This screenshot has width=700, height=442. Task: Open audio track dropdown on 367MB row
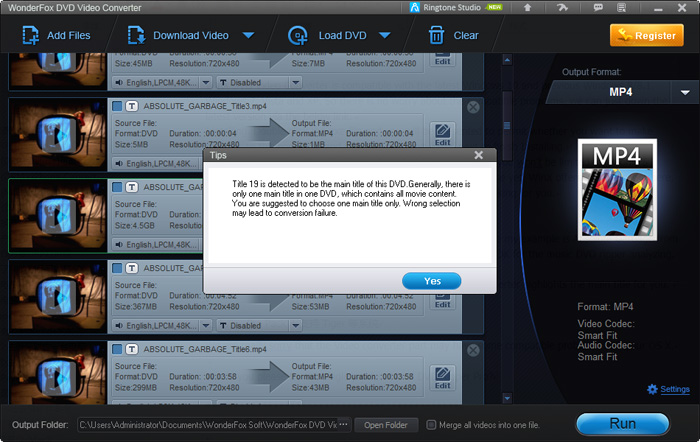click(206, 325)
